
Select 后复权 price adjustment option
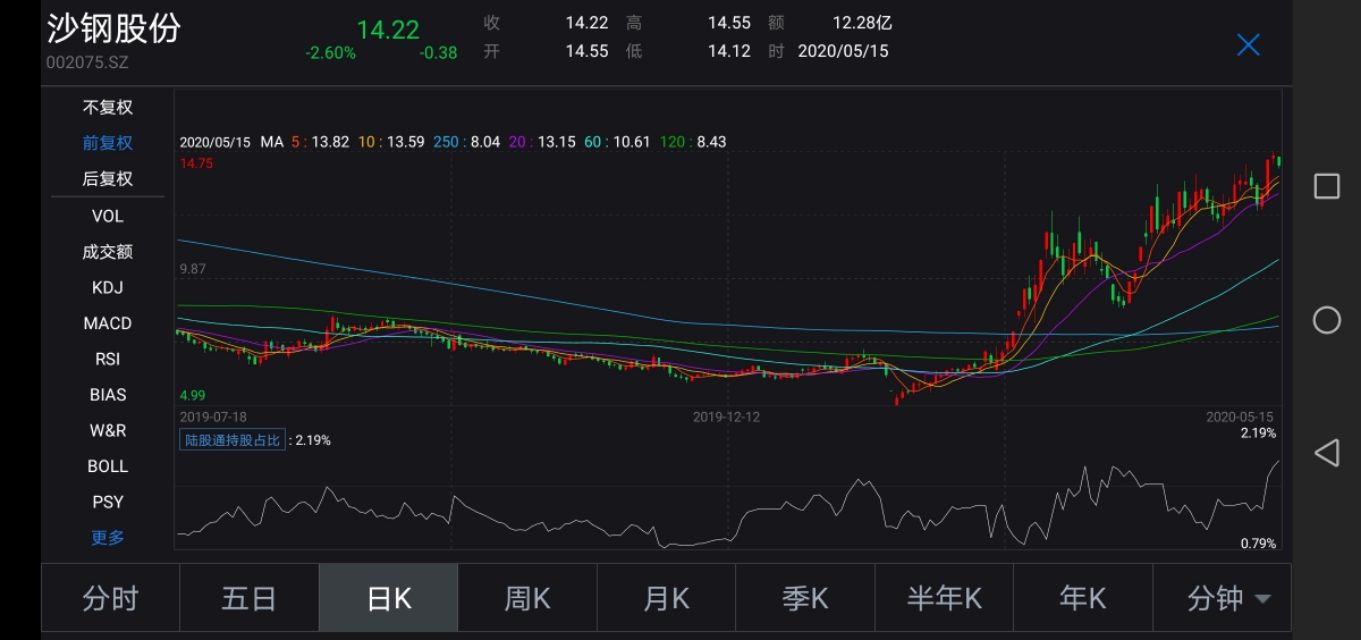point(107,179)
